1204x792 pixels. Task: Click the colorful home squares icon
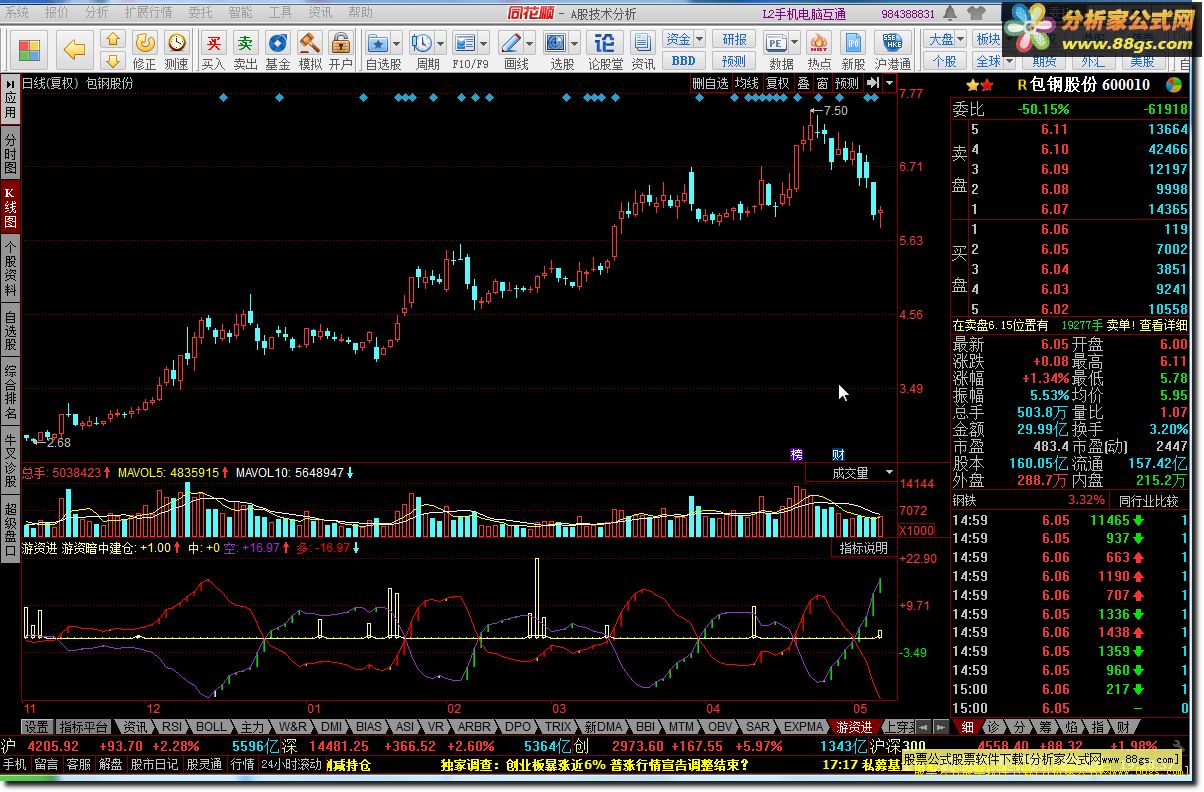[30, 50]
